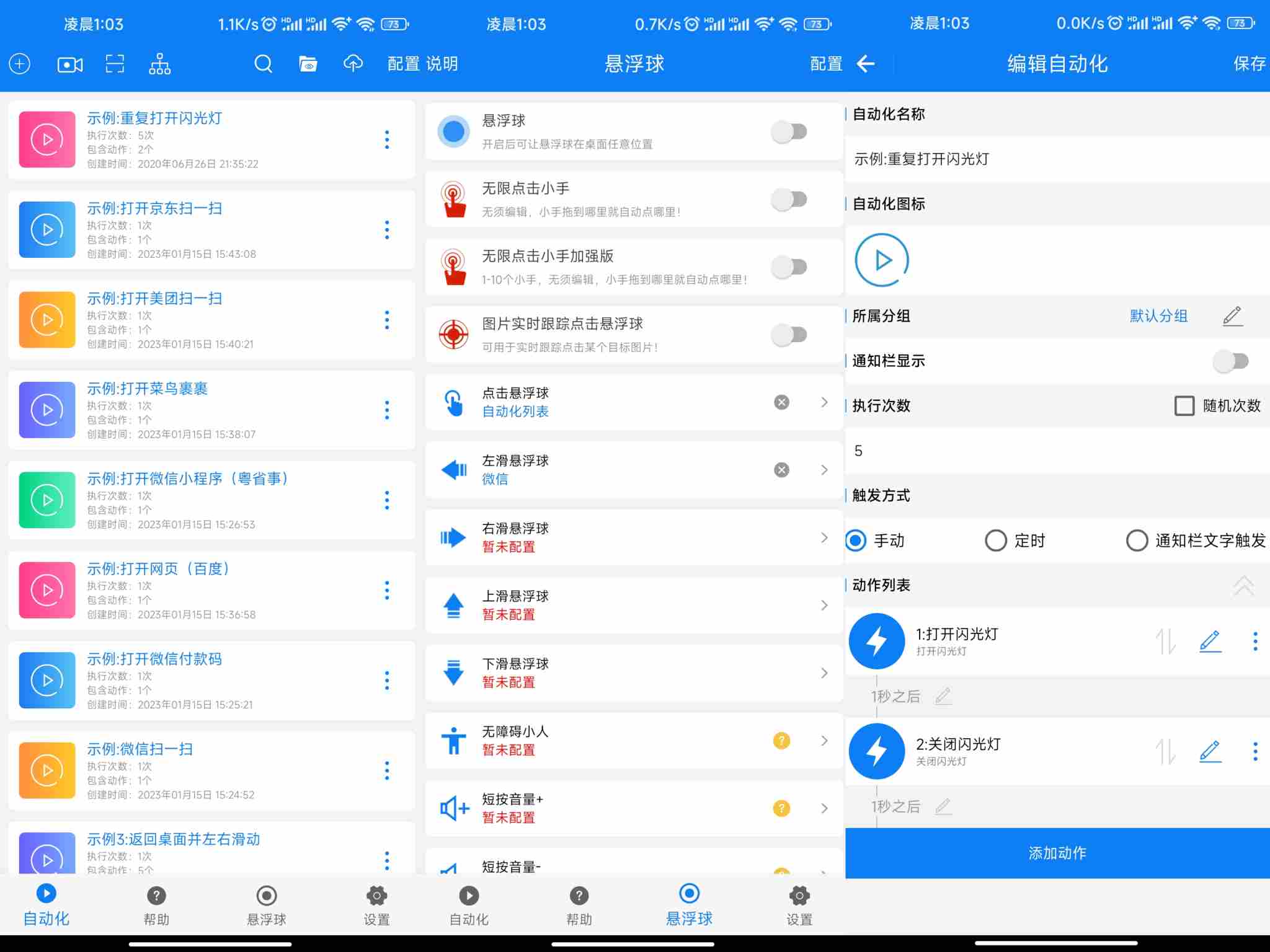Tap 说明 in left screen toolbar
Viewport: 1270px width, 952px height.
coord(442,64)
